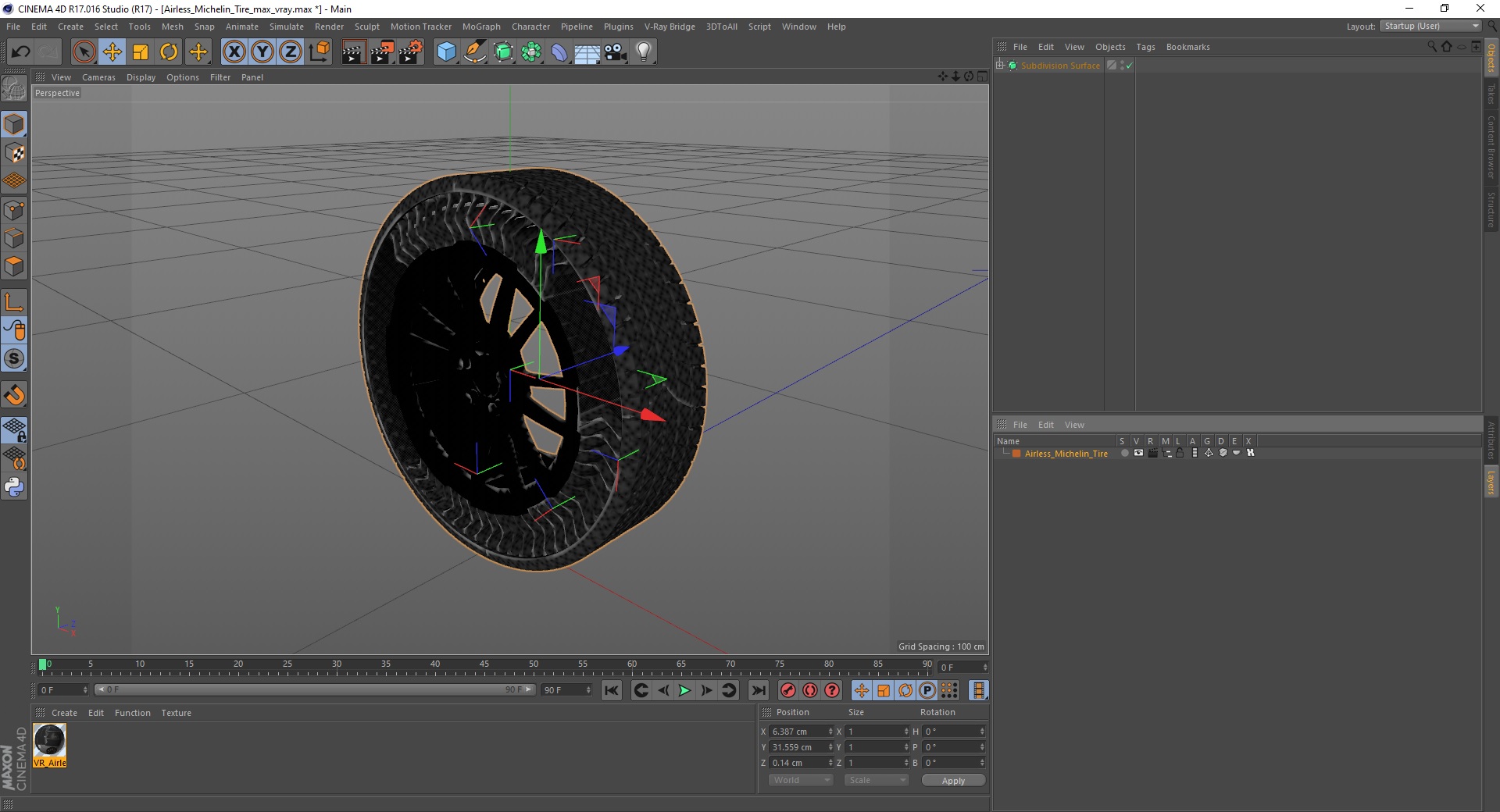Toggle view visibility of Airless_Michelin_Tire layer
Viewport: 1500px width, 812px height.
1138,453
